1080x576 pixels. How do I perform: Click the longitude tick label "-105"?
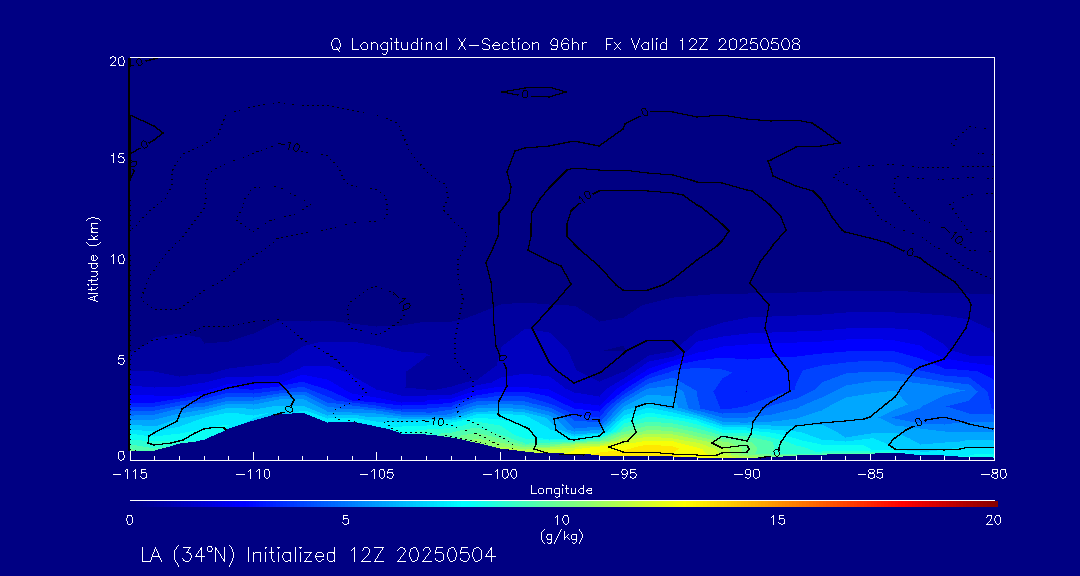coord(376,474)
